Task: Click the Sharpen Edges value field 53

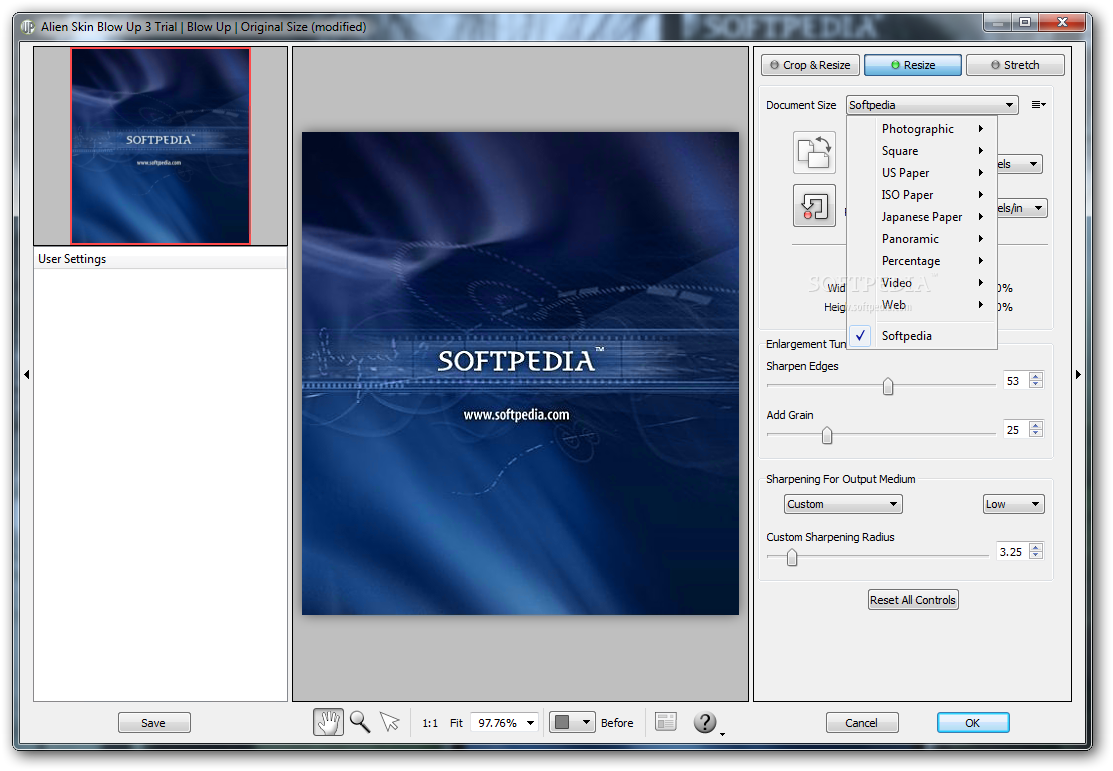Action: (1016, 381)
